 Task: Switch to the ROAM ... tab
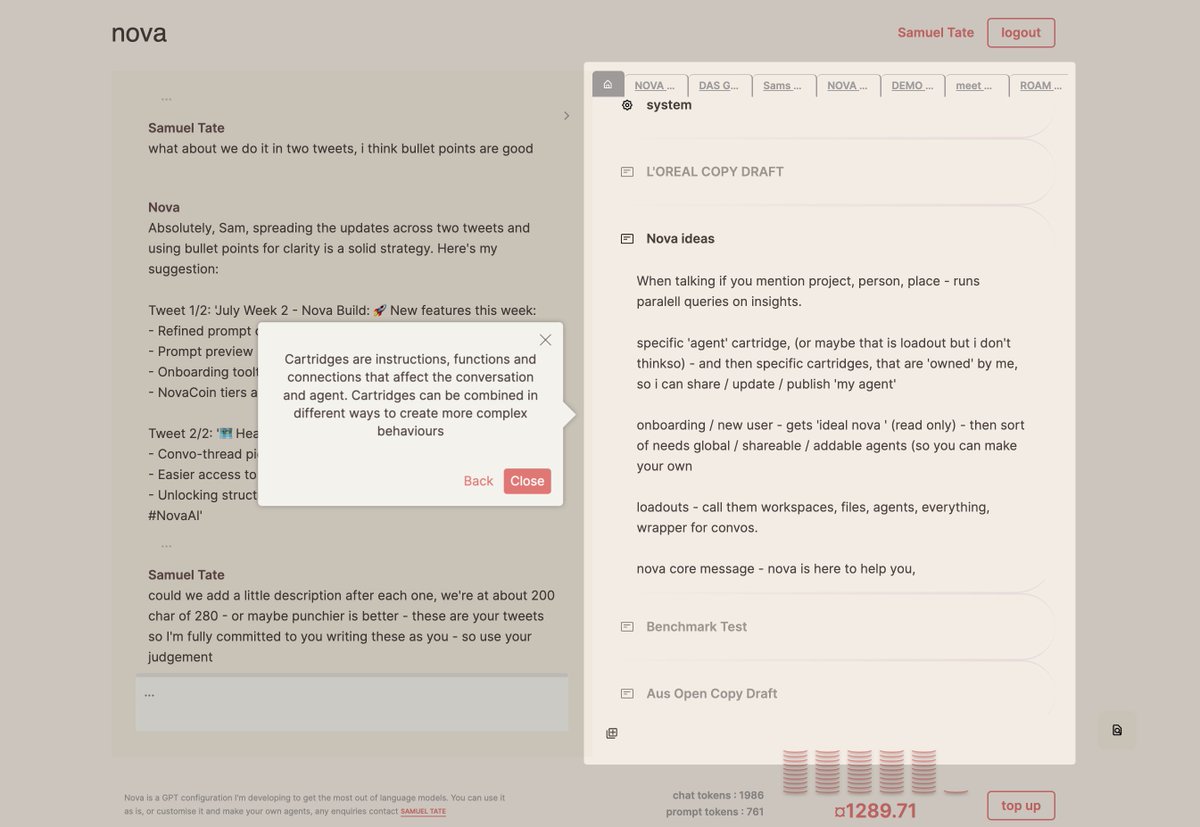1040,86
